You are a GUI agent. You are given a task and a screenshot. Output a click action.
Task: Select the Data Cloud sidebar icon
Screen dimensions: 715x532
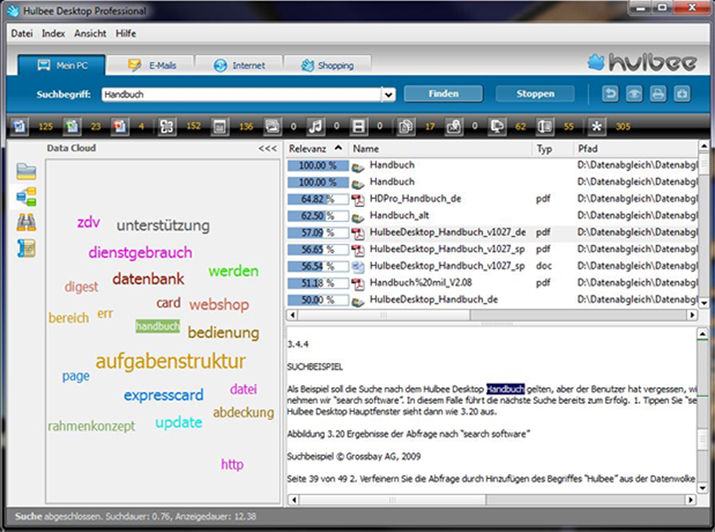(x=26, y=196)
